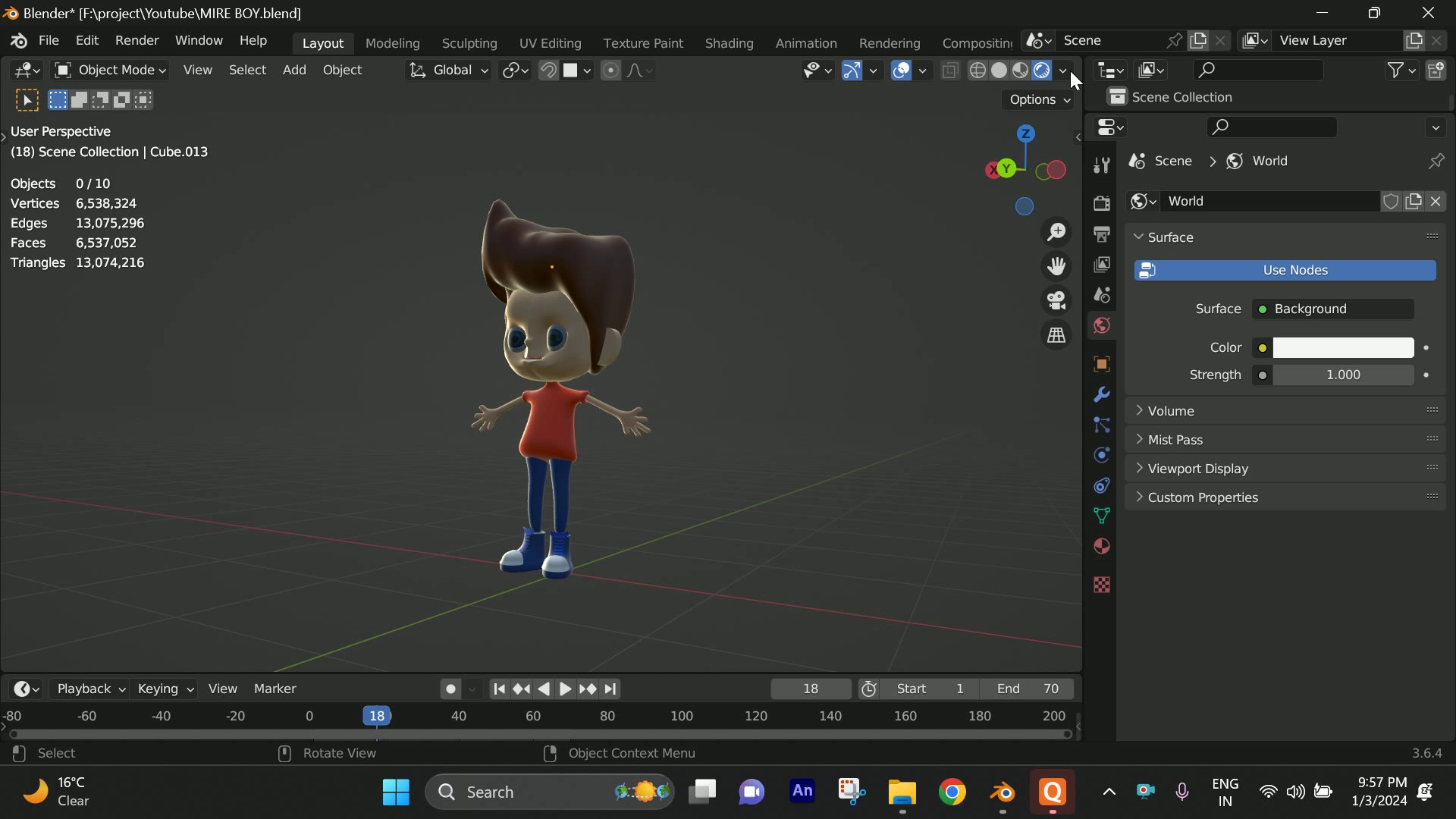This screenshot has height=819, width=1456.
Task: Open the Tool settings properties tab
Action: pos(1102,165)
